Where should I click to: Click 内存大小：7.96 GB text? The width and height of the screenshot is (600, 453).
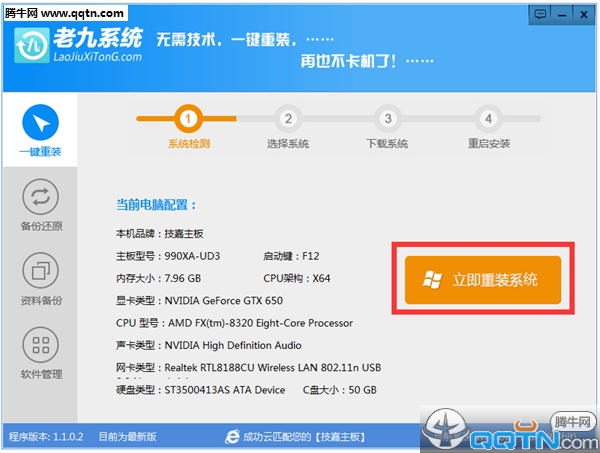[158, 278]
